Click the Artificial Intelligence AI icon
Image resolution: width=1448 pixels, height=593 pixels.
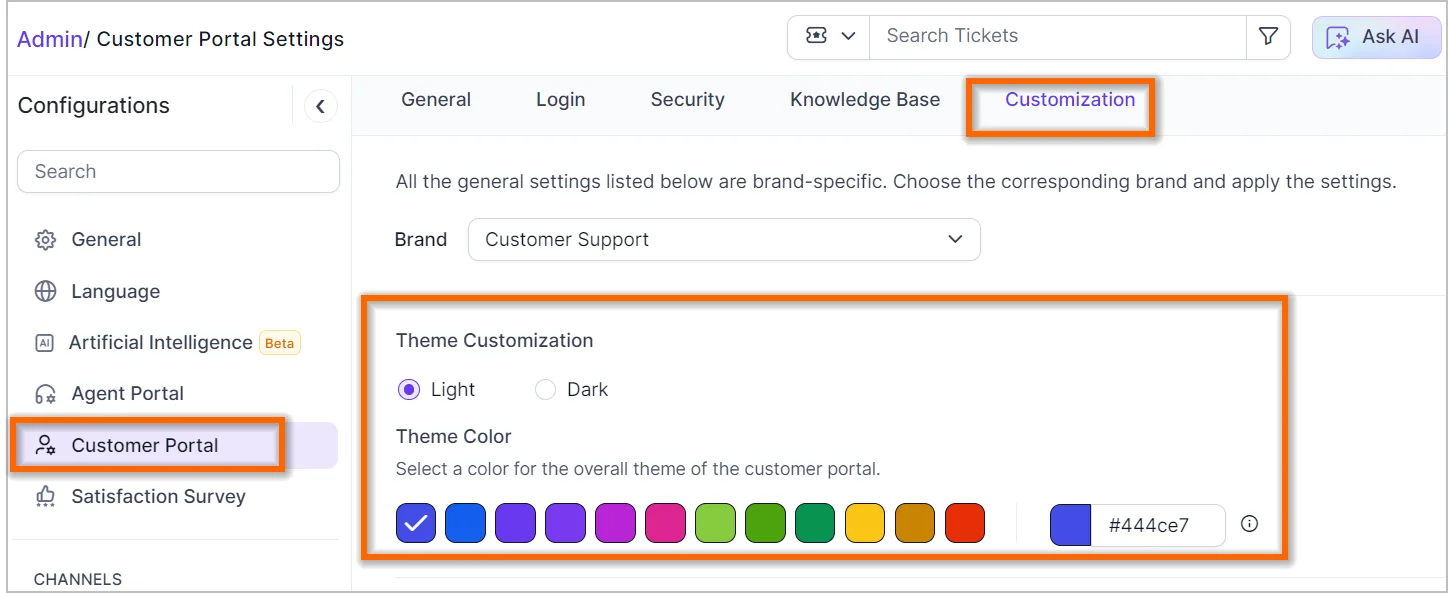[44, 343]
